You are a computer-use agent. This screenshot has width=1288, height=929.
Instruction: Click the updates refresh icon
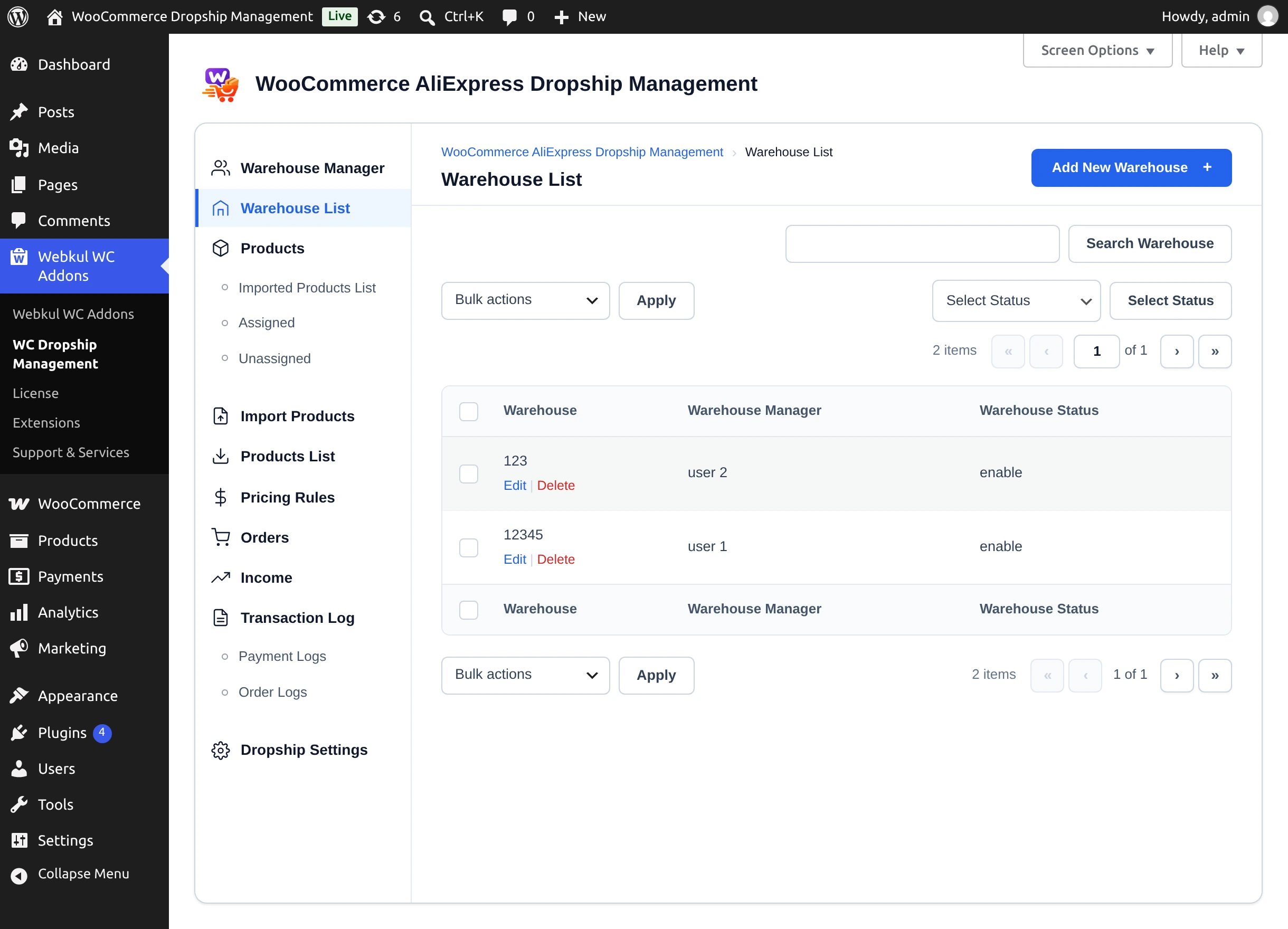pos(376,17)
